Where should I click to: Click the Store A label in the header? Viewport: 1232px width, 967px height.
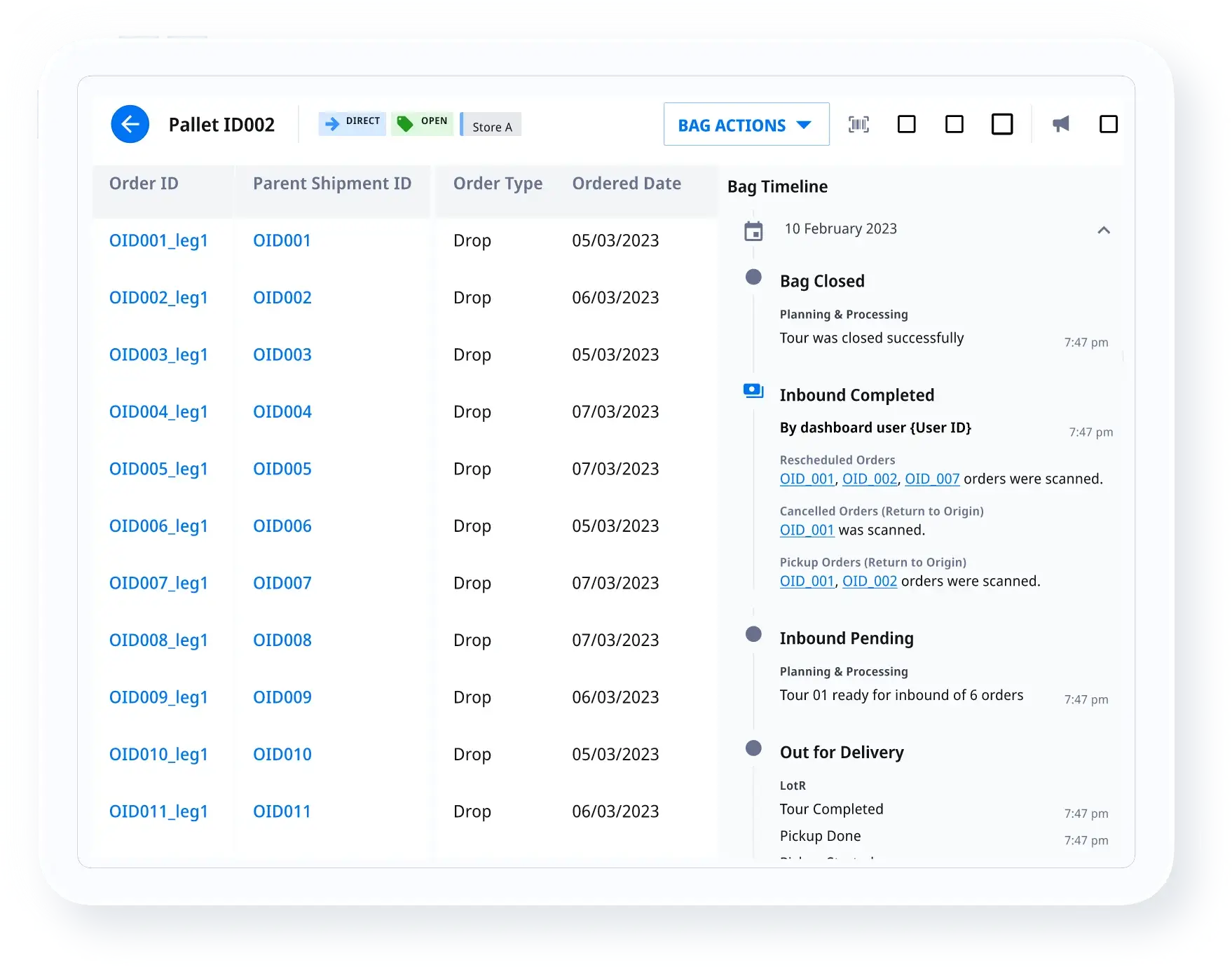[x=490, y=126]
